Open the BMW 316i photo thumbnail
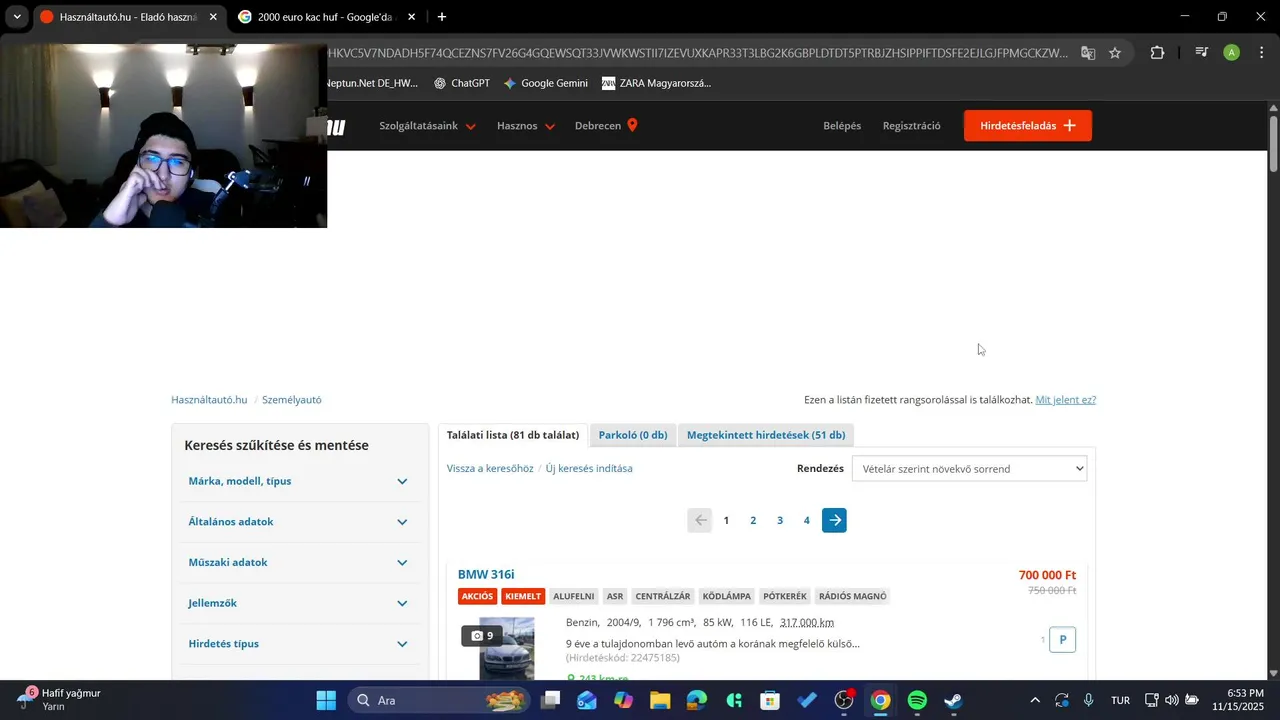 (x=507, y=648)
